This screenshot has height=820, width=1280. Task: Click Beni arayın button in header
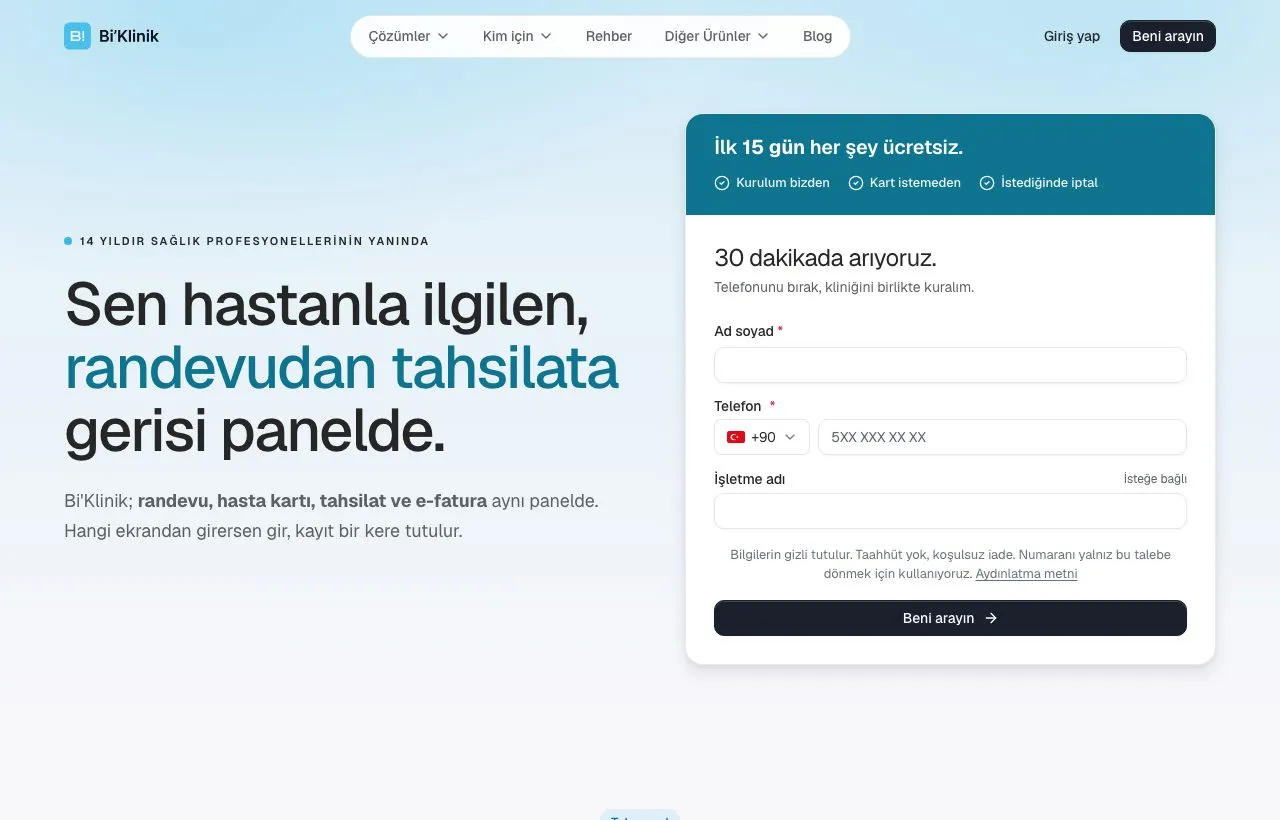(x=1168, y=36)
